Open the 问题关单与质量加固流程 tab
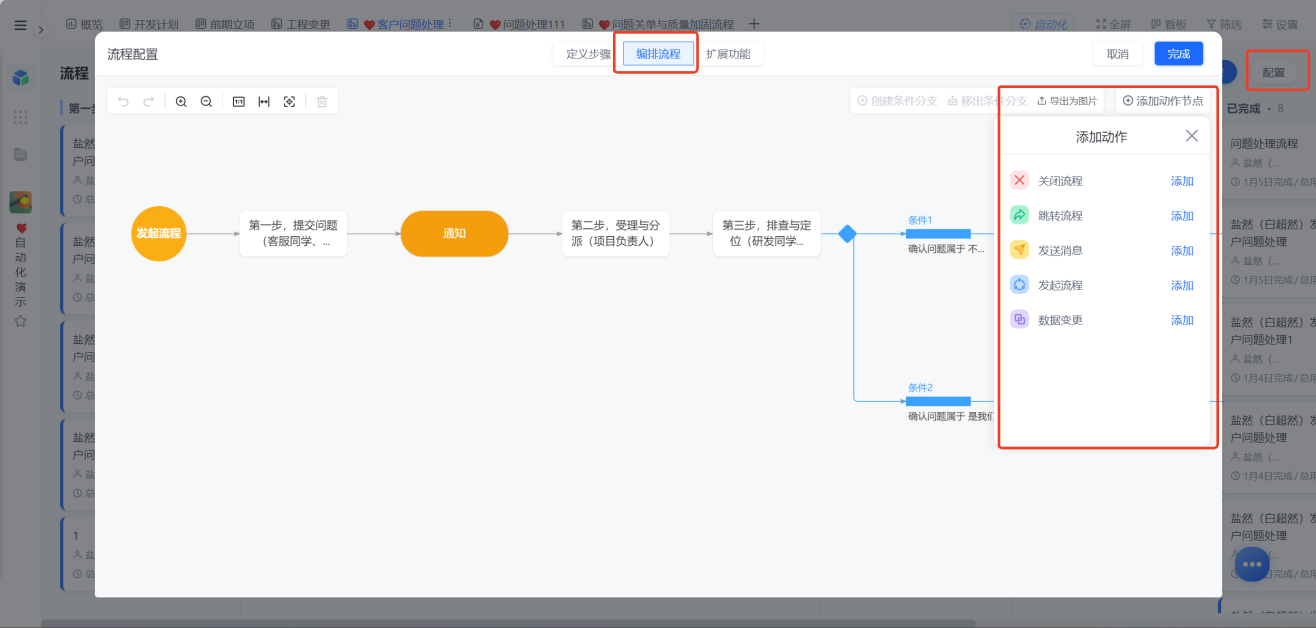 (x=657, y=24)
